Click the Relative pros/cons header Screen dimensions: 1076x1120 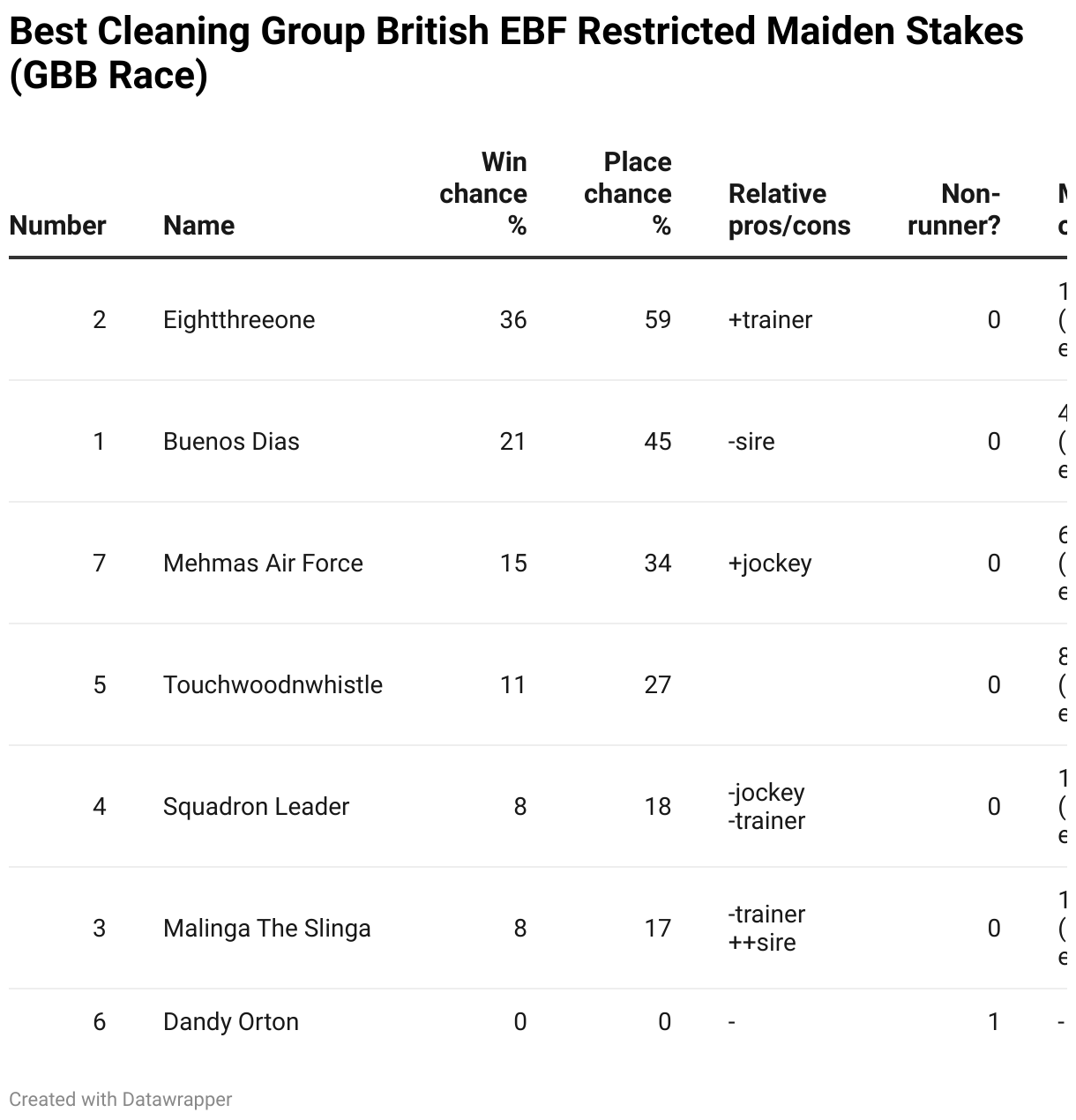click(788, 210)
